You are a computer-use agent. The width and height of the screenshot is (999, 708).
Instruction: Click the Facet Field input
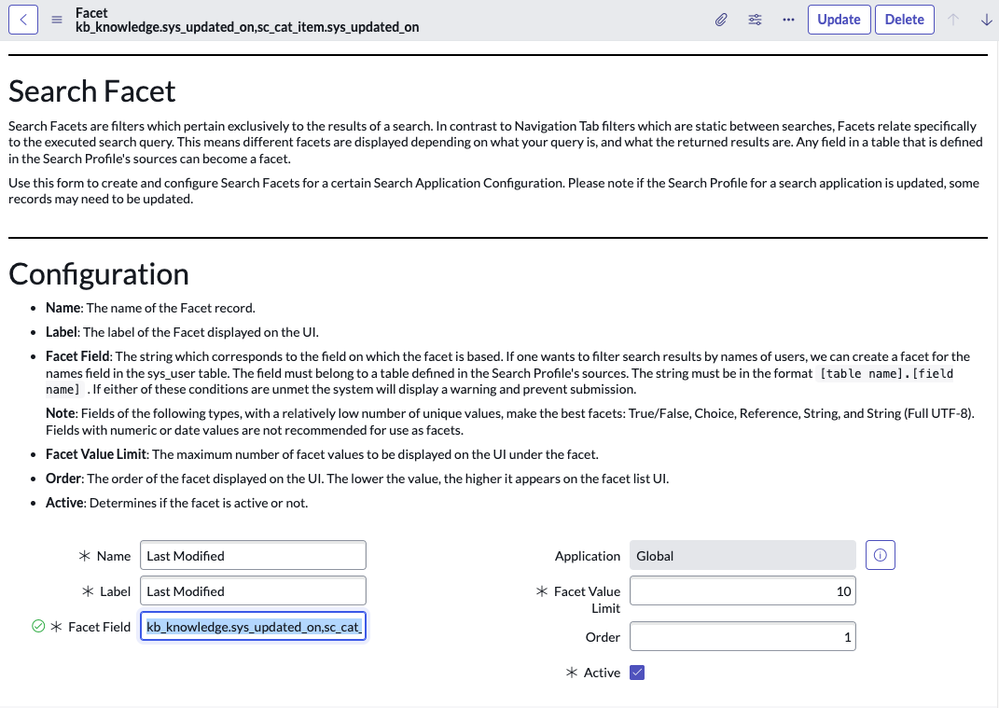[253, 626]
